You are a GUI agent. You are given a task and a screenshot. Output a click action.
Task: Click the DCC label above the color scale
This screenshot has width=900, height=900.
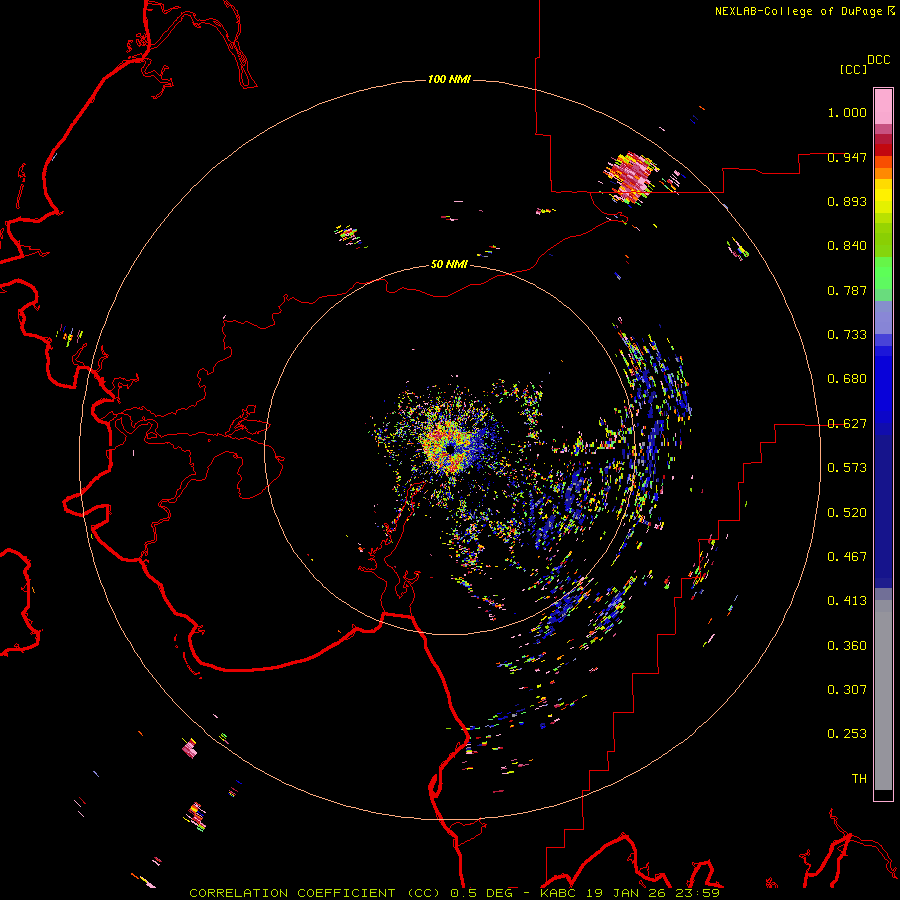point(879,60)
